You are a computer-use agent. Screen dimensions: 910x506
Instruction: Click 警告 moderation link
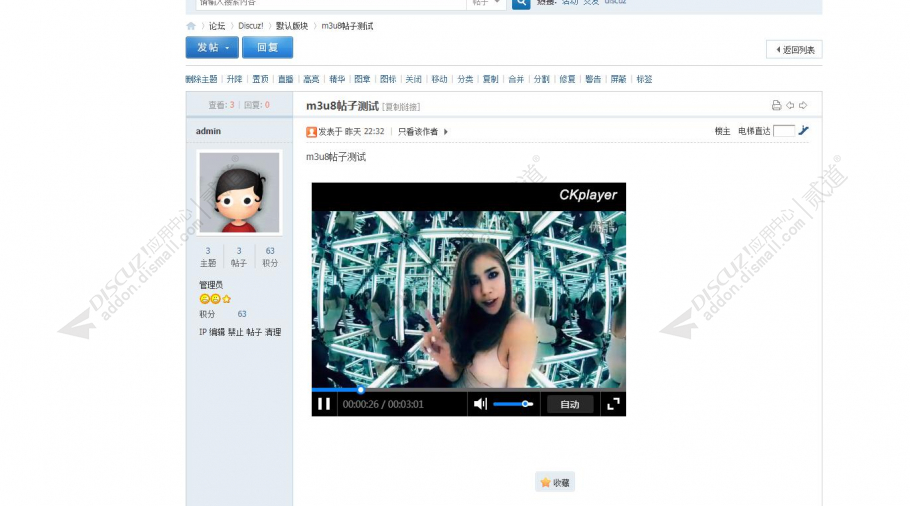click(x=593, y=79)
